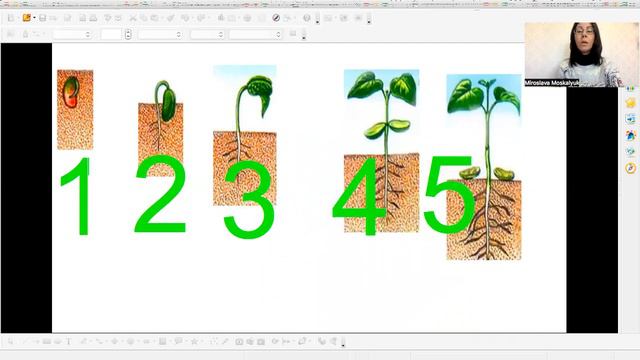
Task: Click the Cut scissors icon
Action: click(133, 18)
